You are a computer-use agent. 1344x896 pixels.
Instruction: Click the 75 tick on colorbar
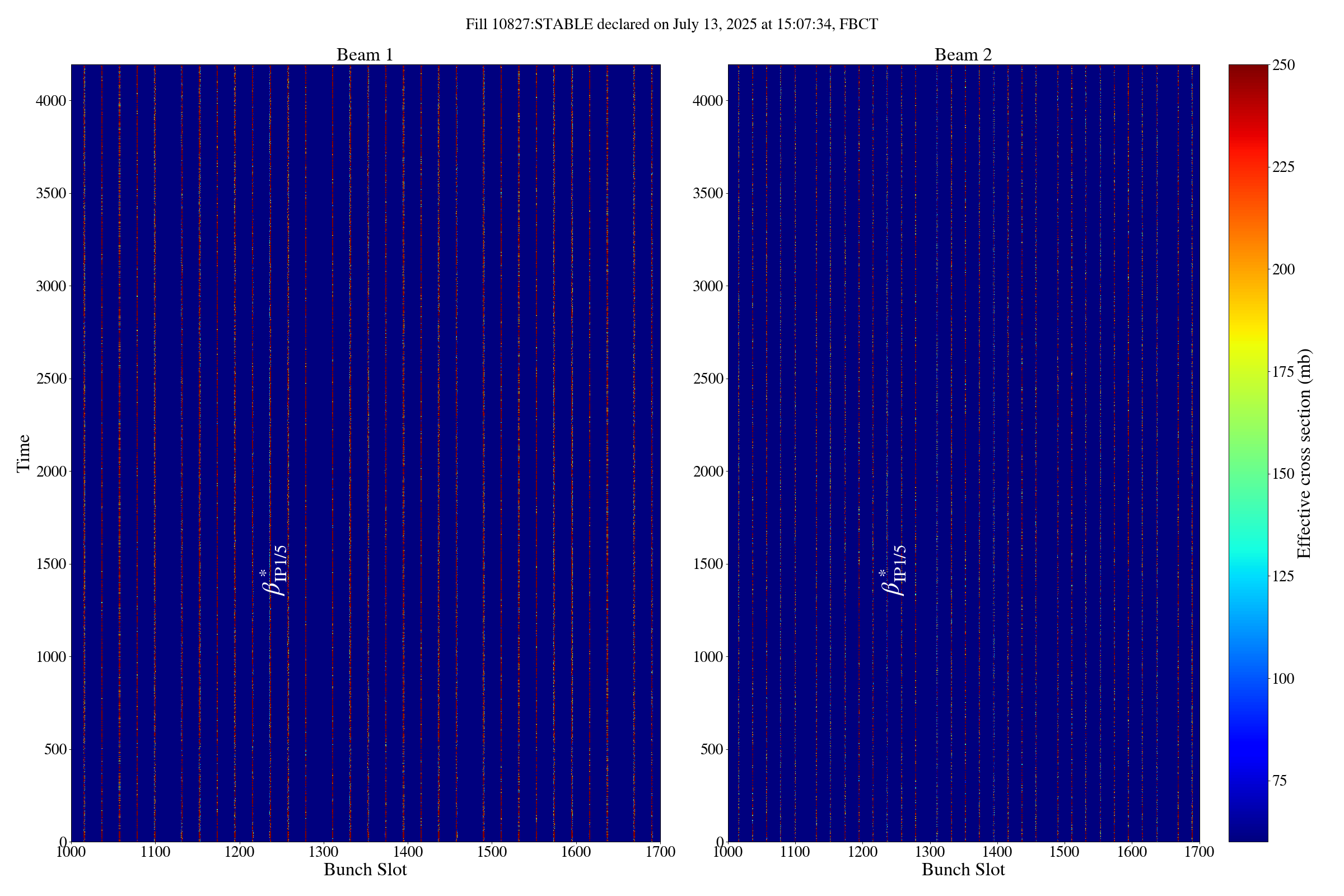1279,781
